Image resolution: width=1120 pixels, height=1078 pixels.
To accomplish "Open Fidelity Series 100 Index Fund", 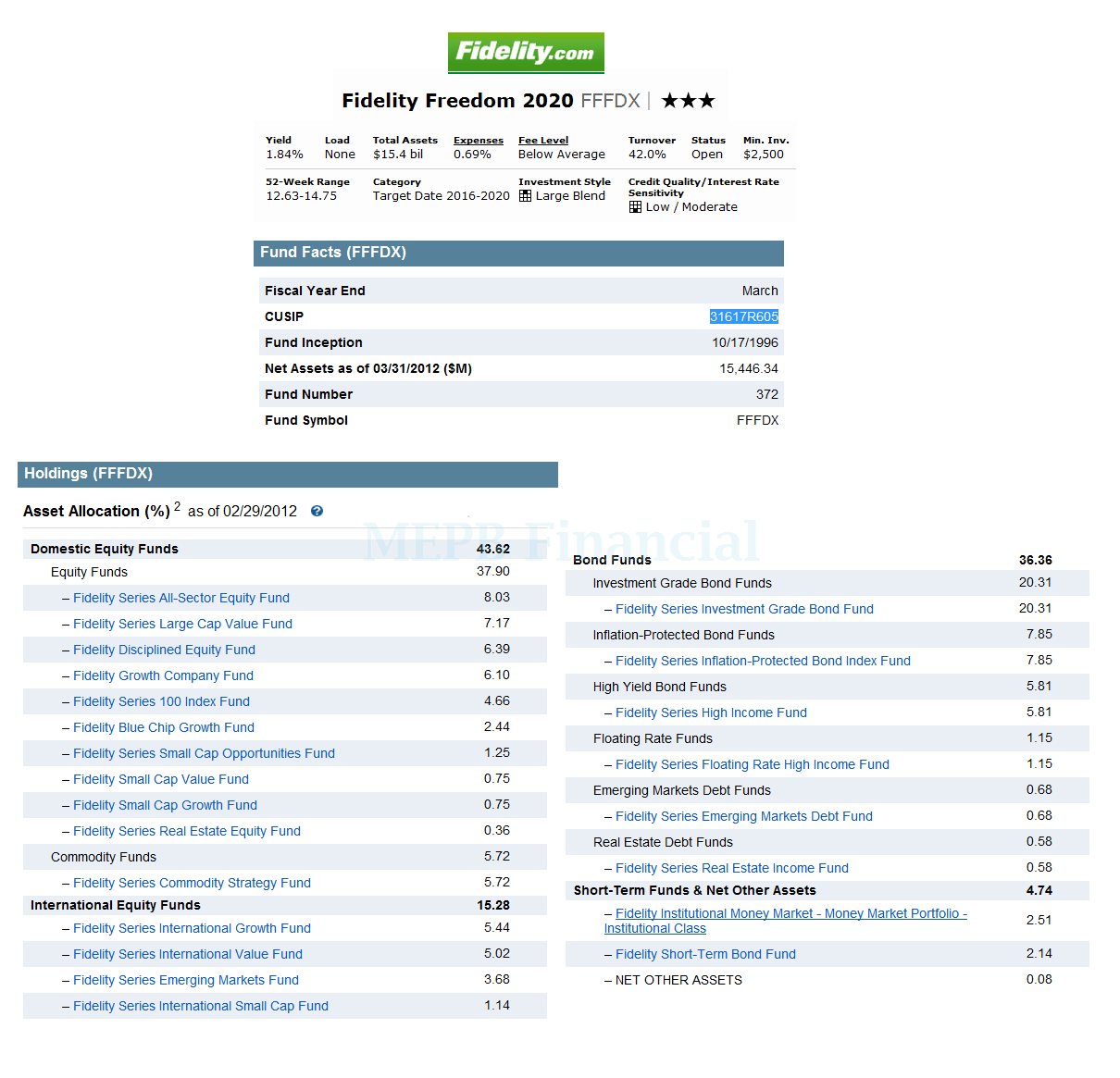I will click(161, 701).
